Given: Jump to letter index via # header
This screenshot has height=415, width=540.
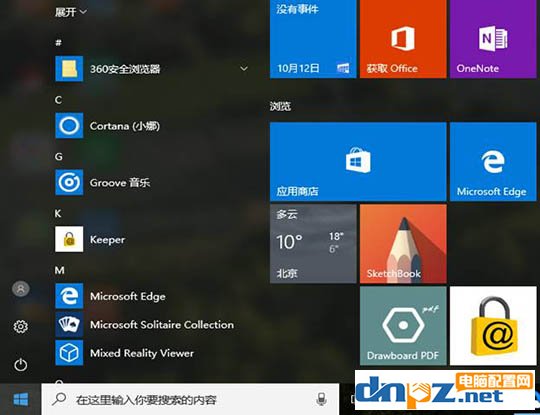Looking at the screenshot, I should pyautogui.click(x=59, y=43).
